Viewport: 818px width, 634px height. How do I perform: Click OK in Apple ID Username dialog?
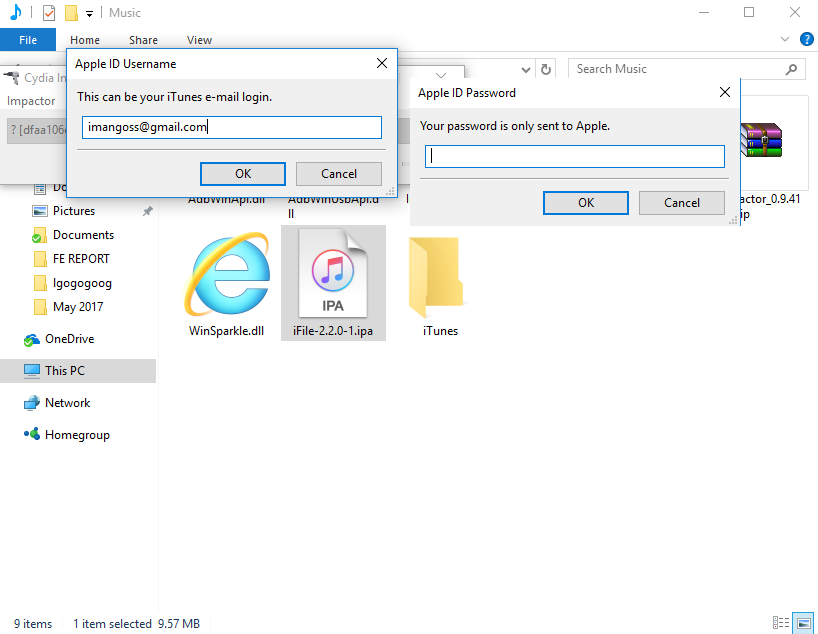243,174
